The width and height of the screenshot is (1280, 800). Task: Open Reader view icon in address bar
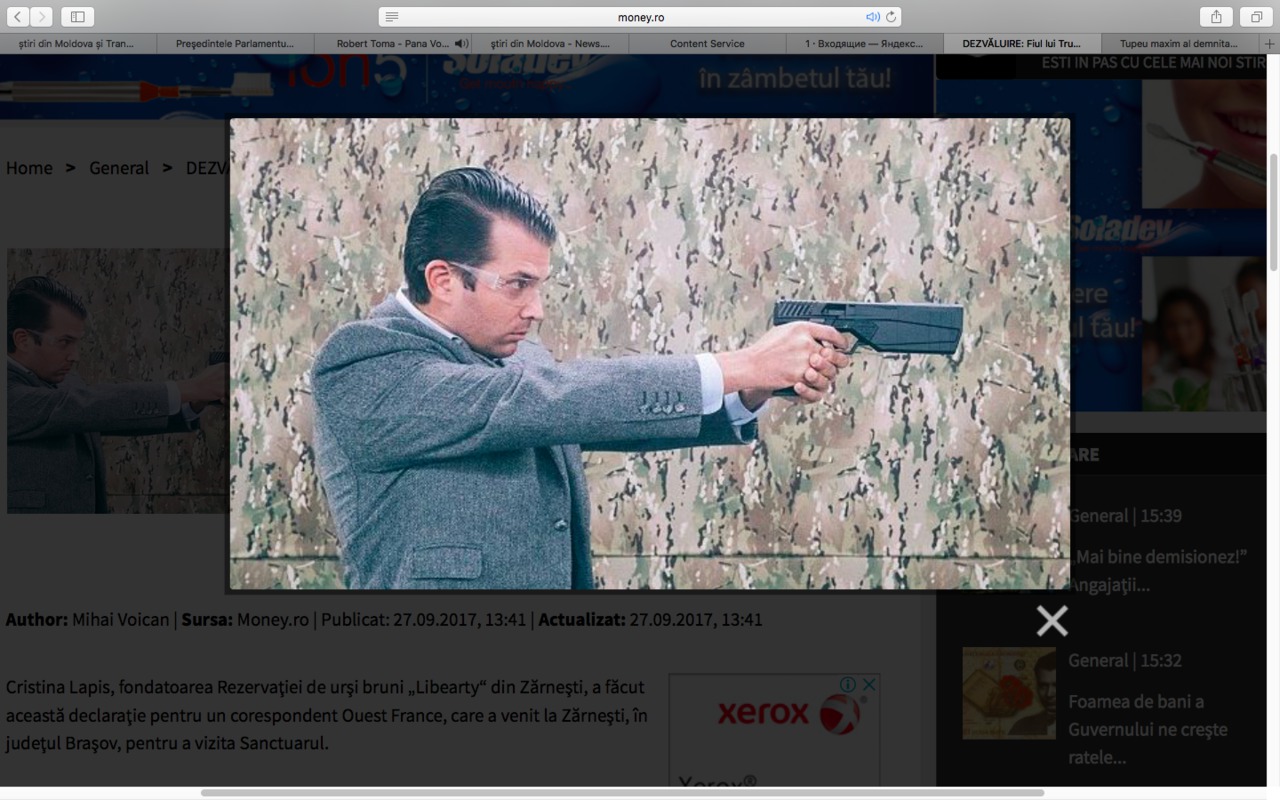click(x=392, y=17)
